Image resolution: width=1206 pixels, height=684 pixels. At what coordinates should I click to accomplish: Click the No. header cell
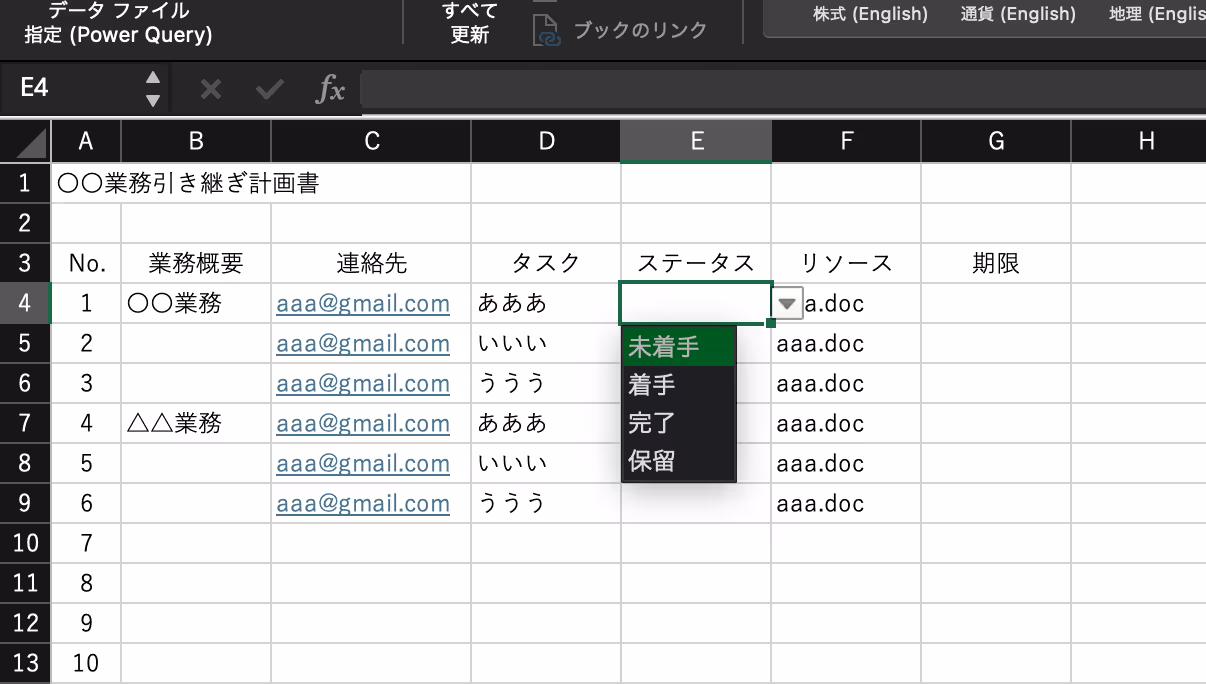point(86,263)
